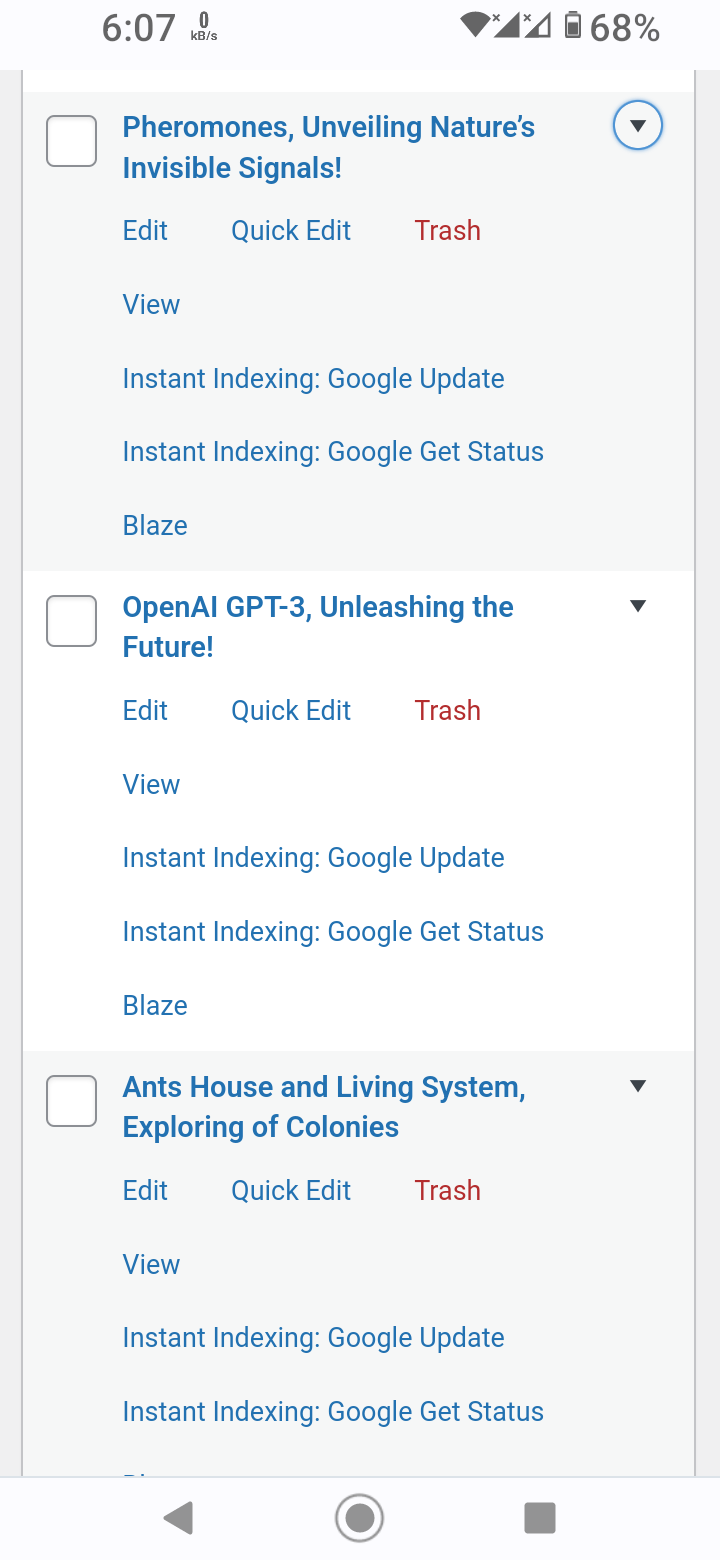
Task: Get Google indexing status for Ants House post
Action: pos(333,1412)
